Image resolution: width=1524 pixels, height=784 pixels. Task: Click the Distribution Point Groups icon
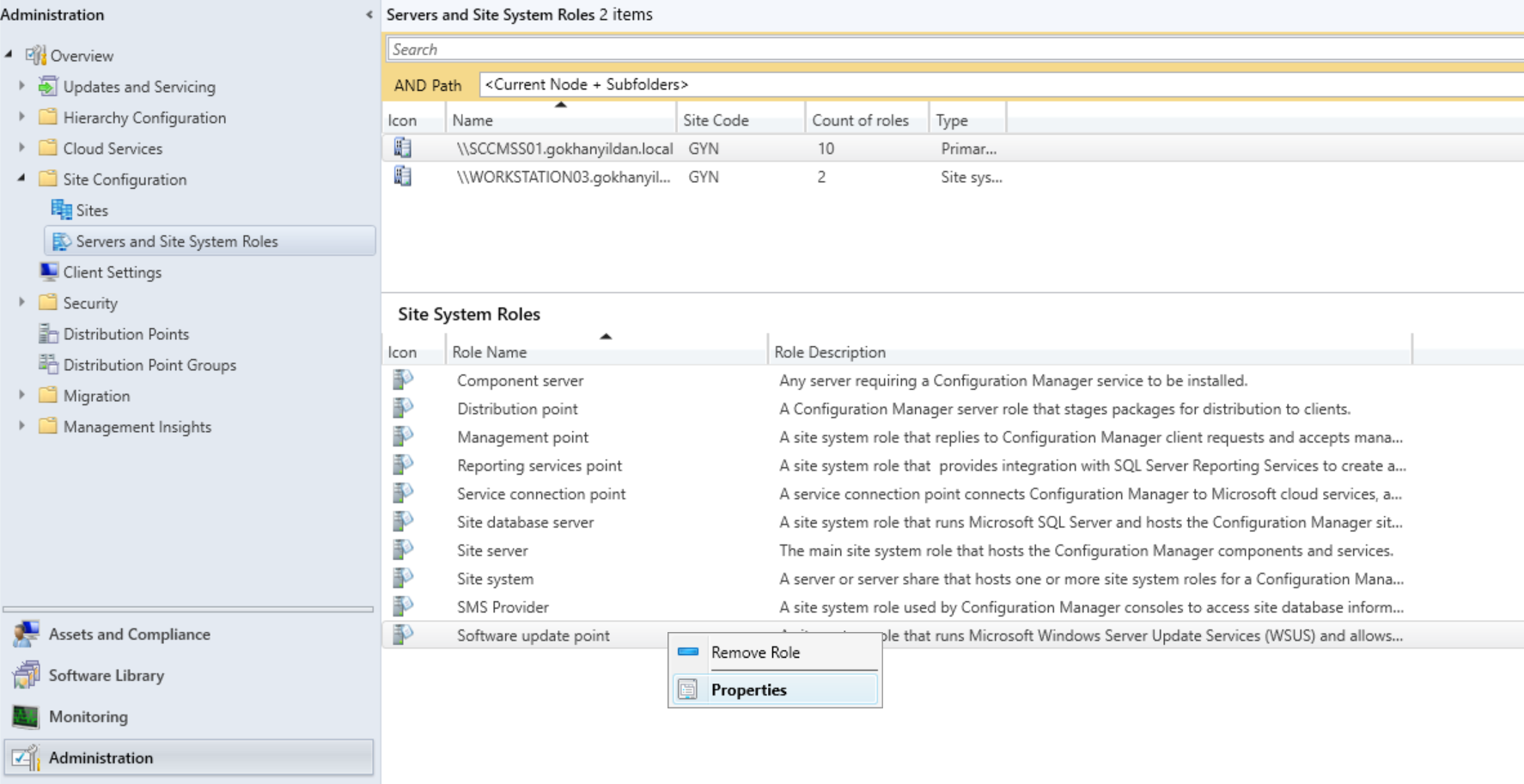click(48, 364)
